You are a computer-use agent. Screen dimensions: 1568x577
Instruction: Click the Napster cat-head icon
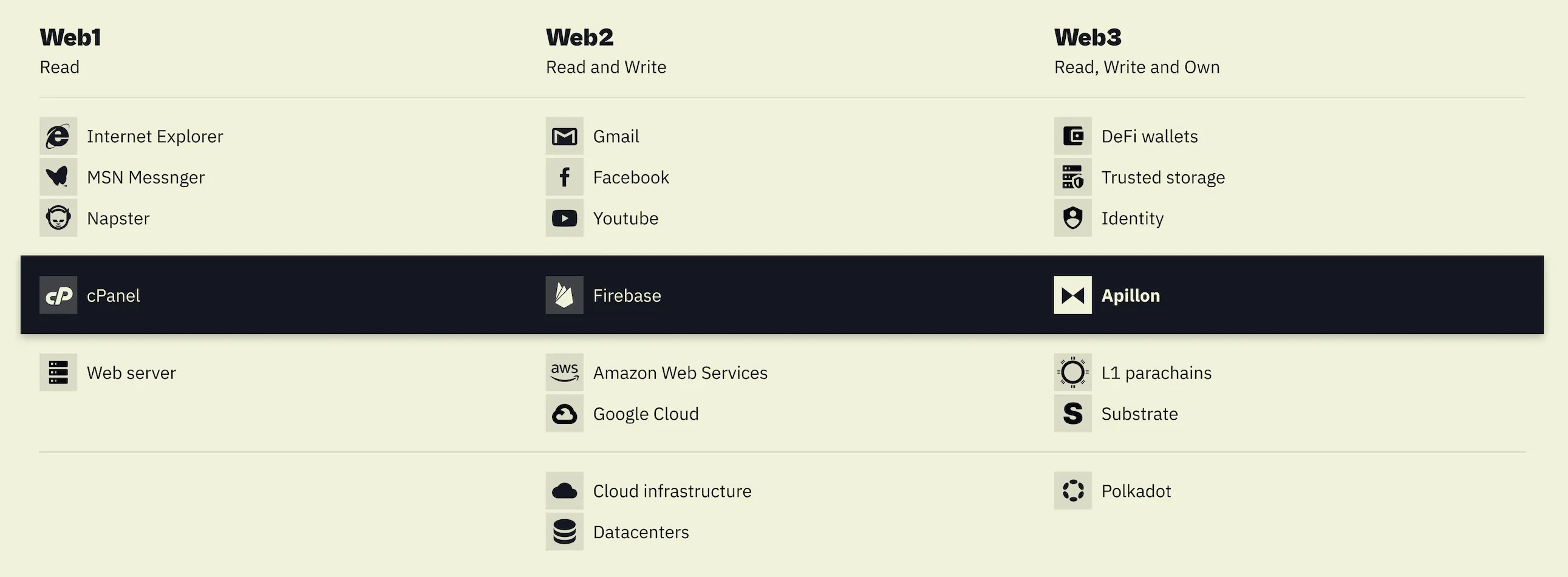[58, 218]
